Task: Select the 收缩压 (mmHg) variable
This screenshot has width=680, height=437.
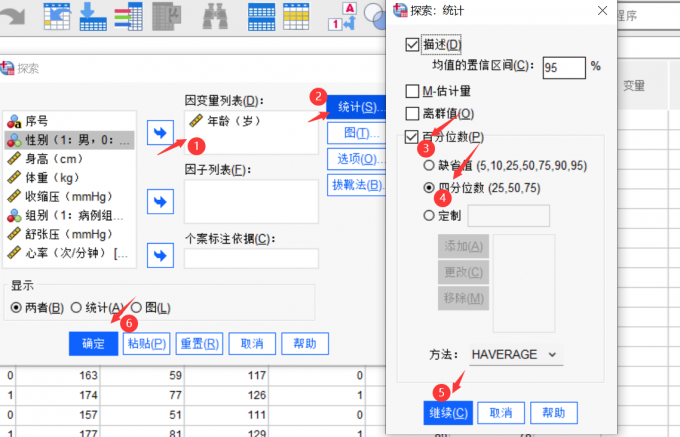Action: [x=69, y=197]
